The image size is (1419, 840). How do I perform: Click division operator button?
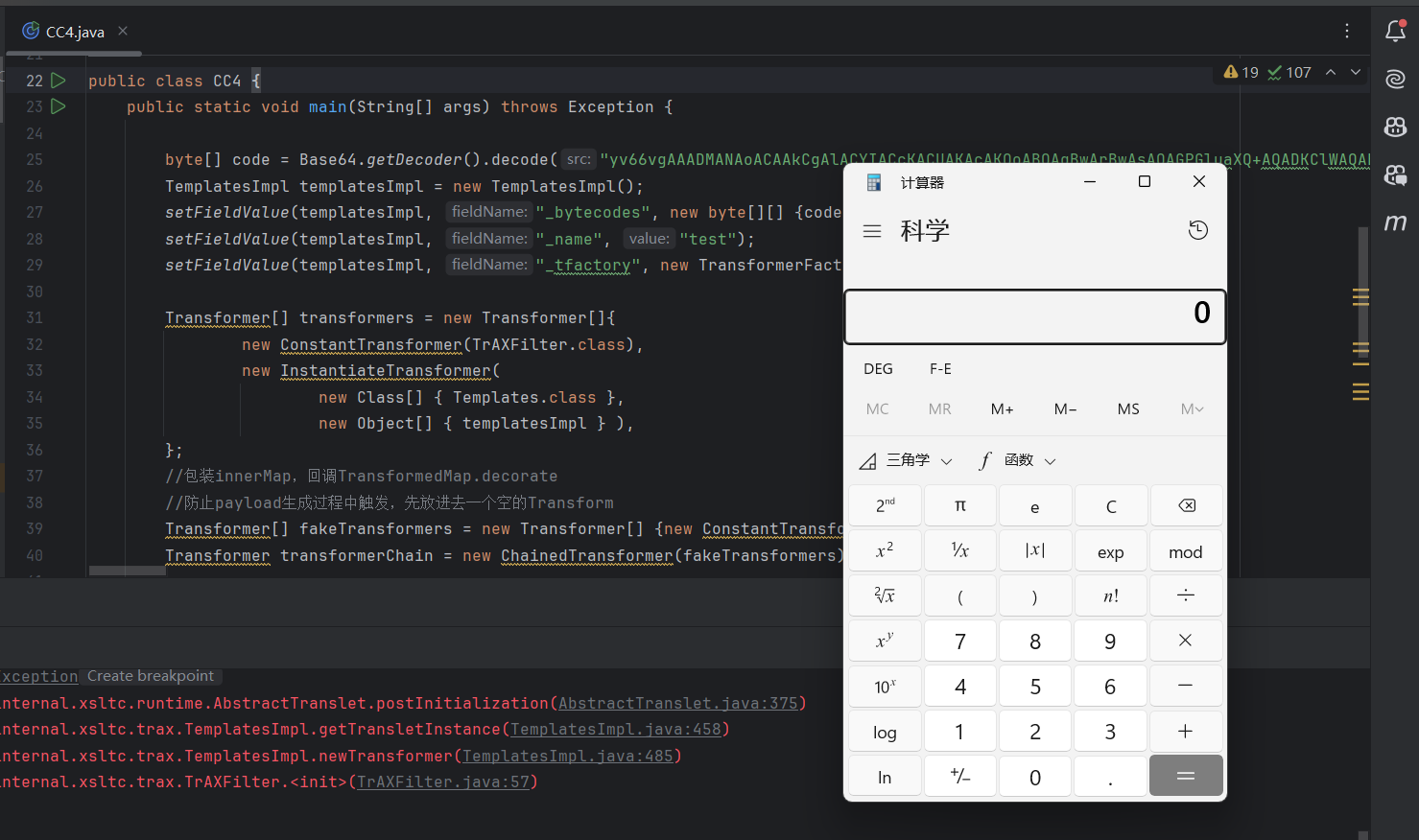[1187, 595]
